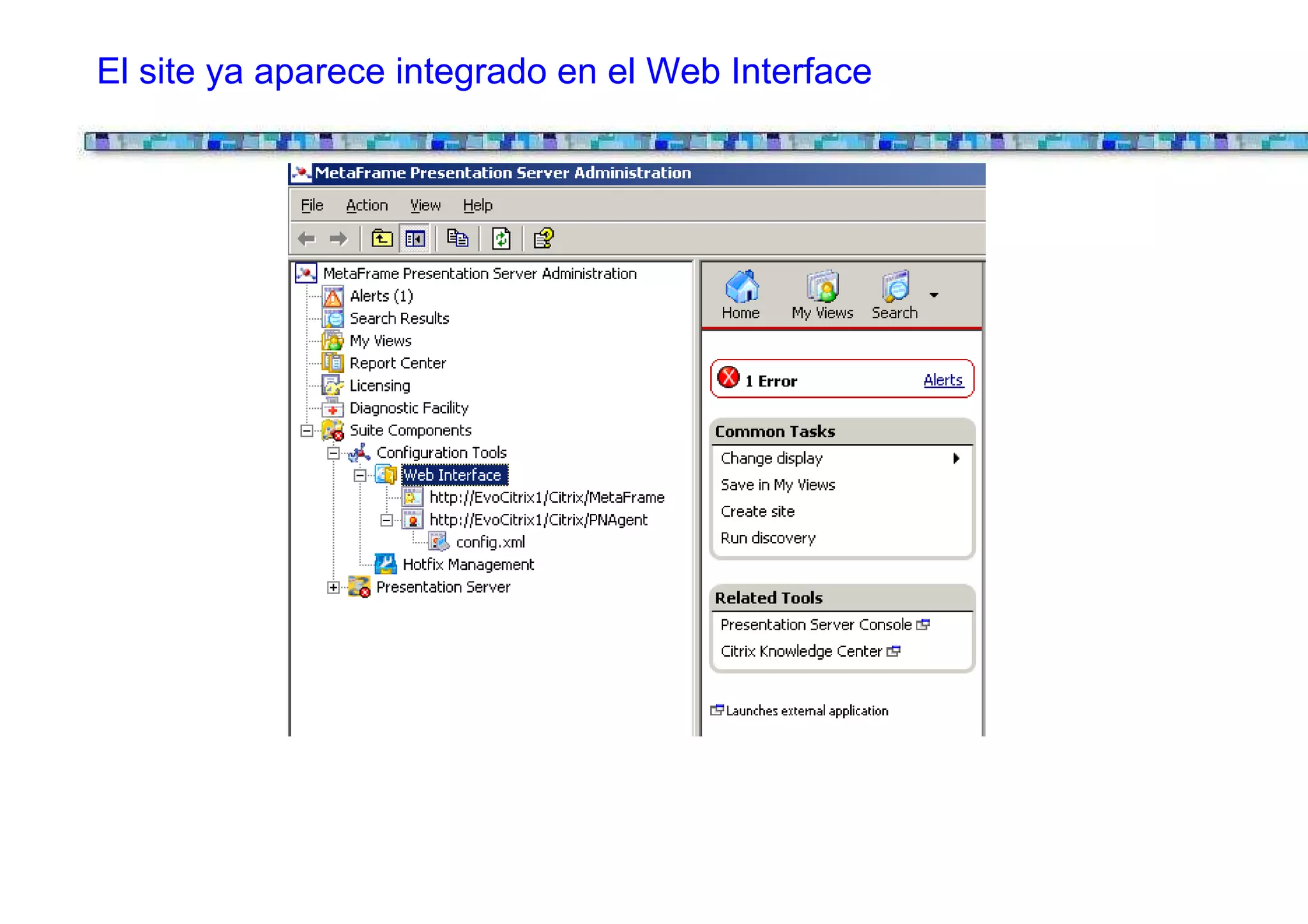Click the Create site task

tap(757, 511)
